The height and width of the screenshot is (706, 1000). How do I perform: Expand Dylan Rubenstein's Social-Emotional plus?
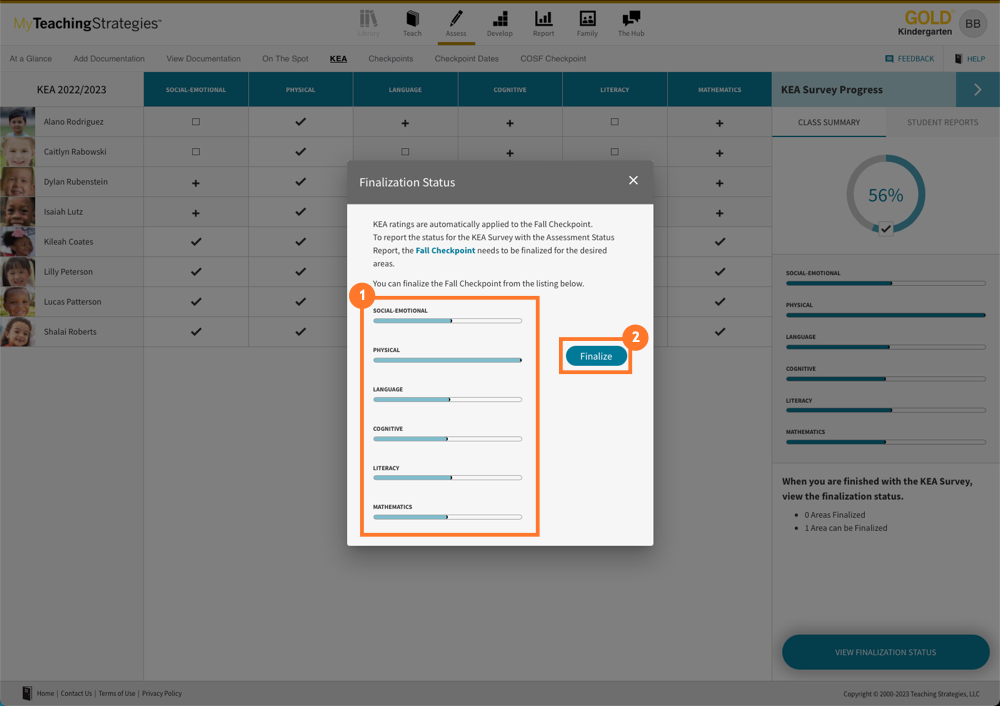[x=196, y=183]
